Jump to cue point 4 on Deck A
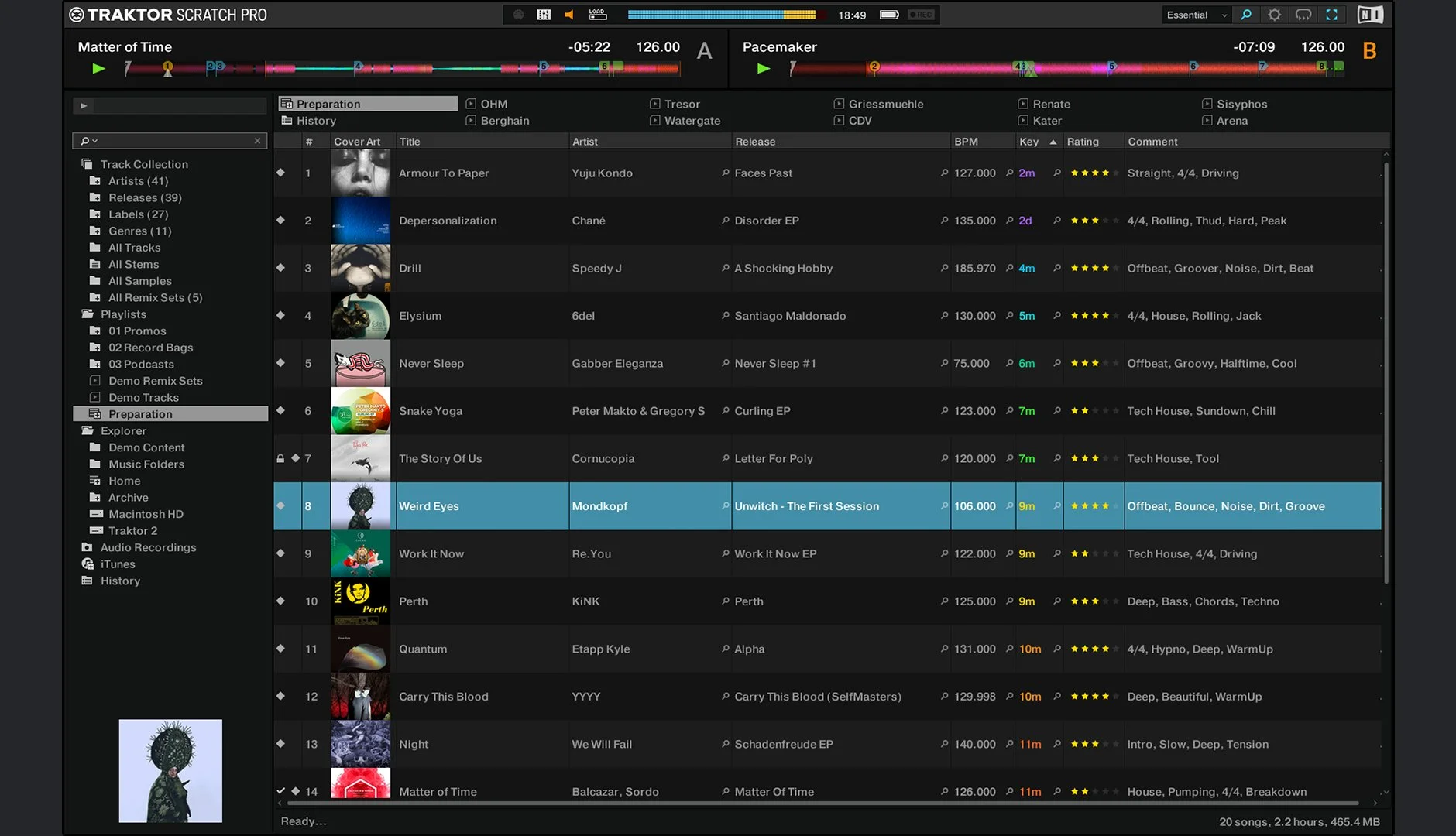The image size is (1456, 836). click(358, 67)
